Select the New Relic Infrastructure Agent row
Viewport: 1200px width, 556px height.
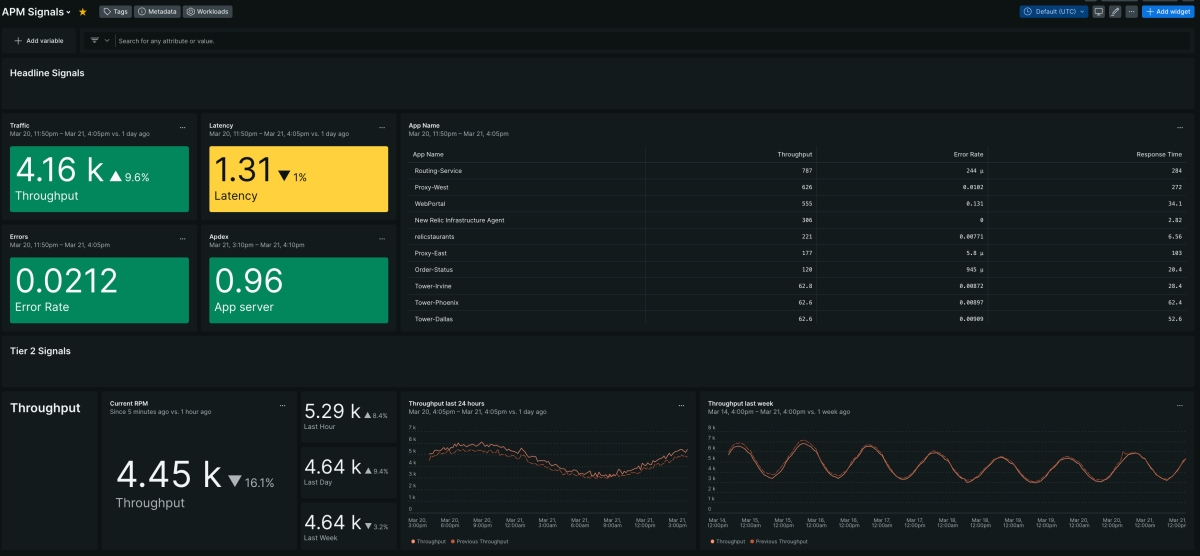(x=798, y=220)
